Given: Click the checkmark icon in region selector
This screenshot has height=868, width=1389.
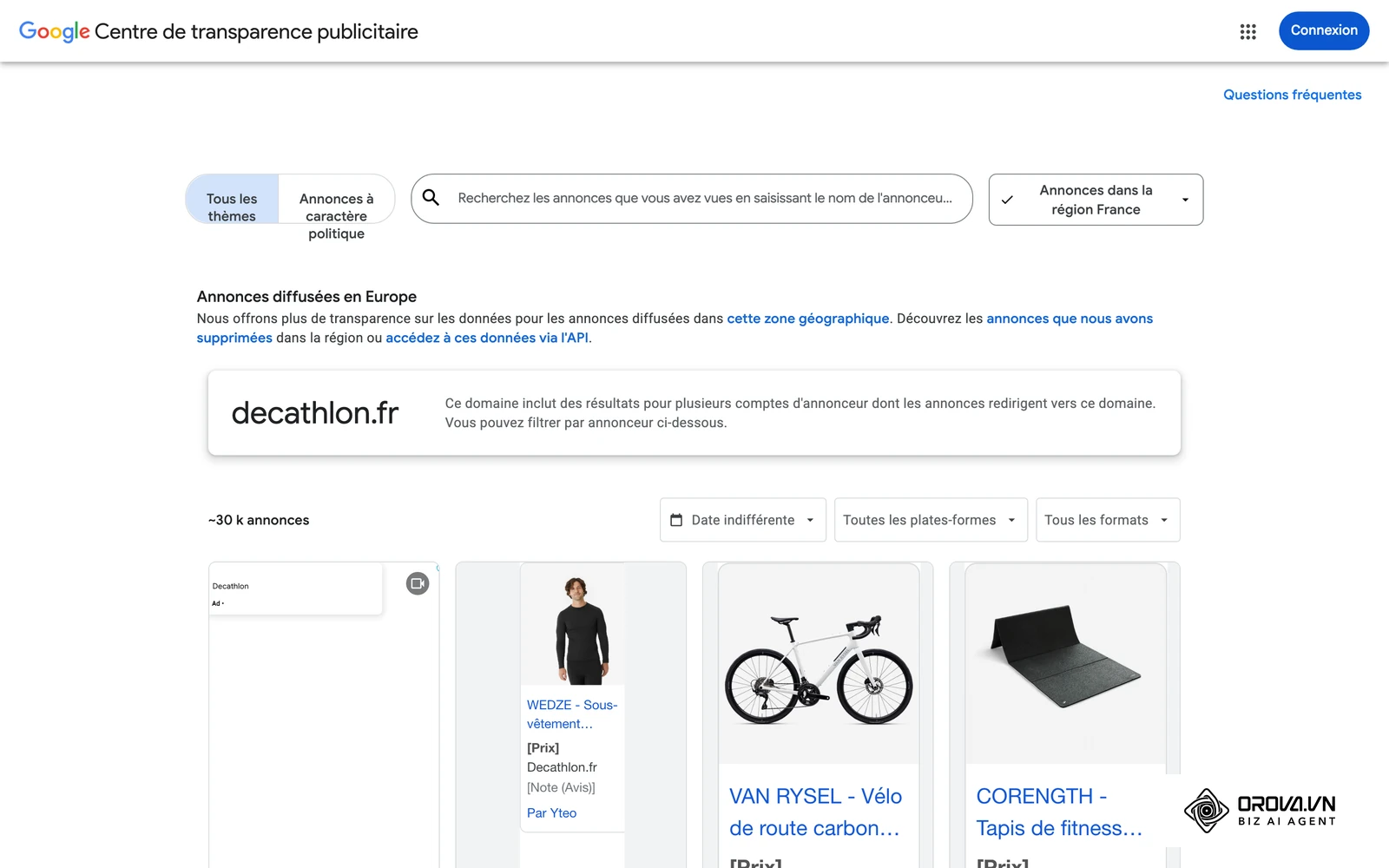Looking at the screenshot, I should click(x=1007, y=200).
